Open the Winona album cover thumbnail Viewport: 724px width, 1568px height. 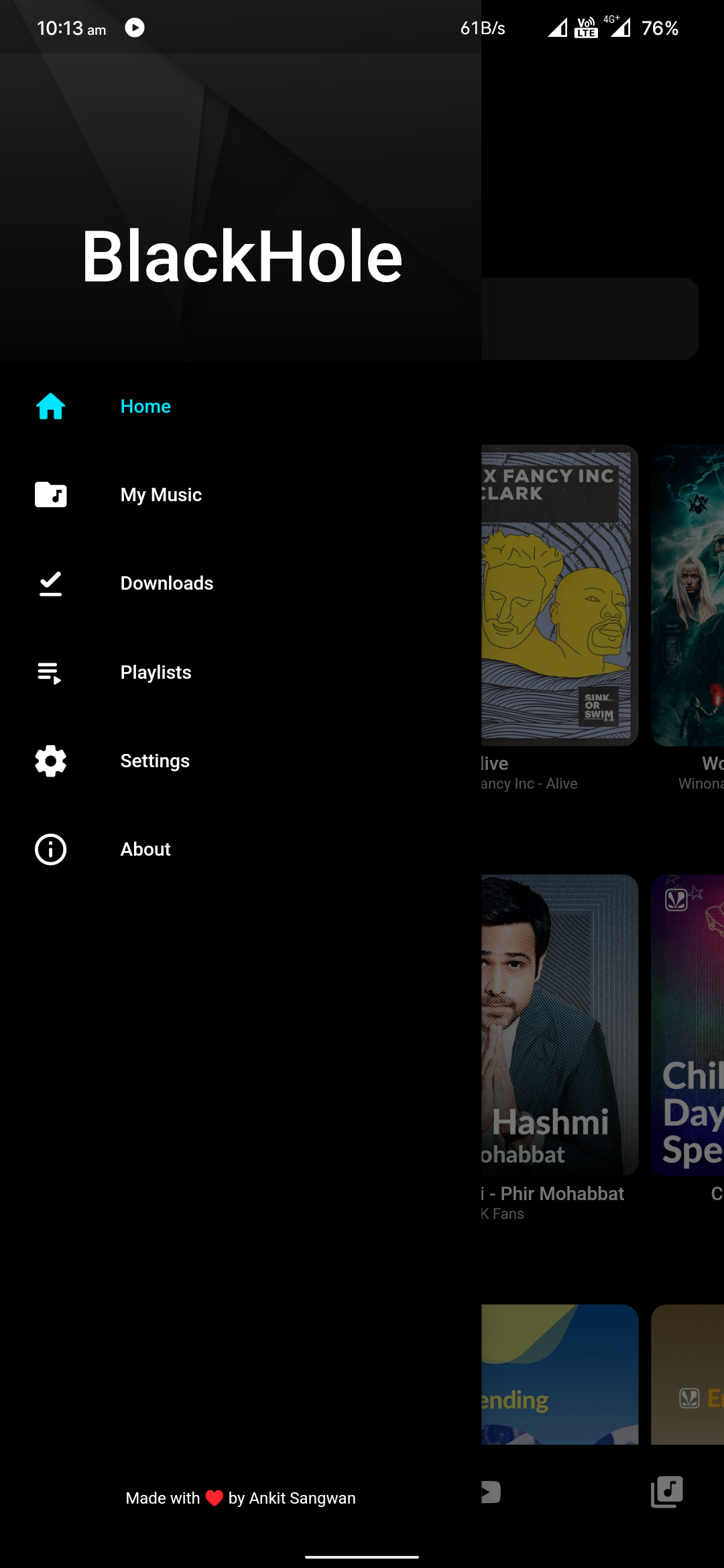688,595
